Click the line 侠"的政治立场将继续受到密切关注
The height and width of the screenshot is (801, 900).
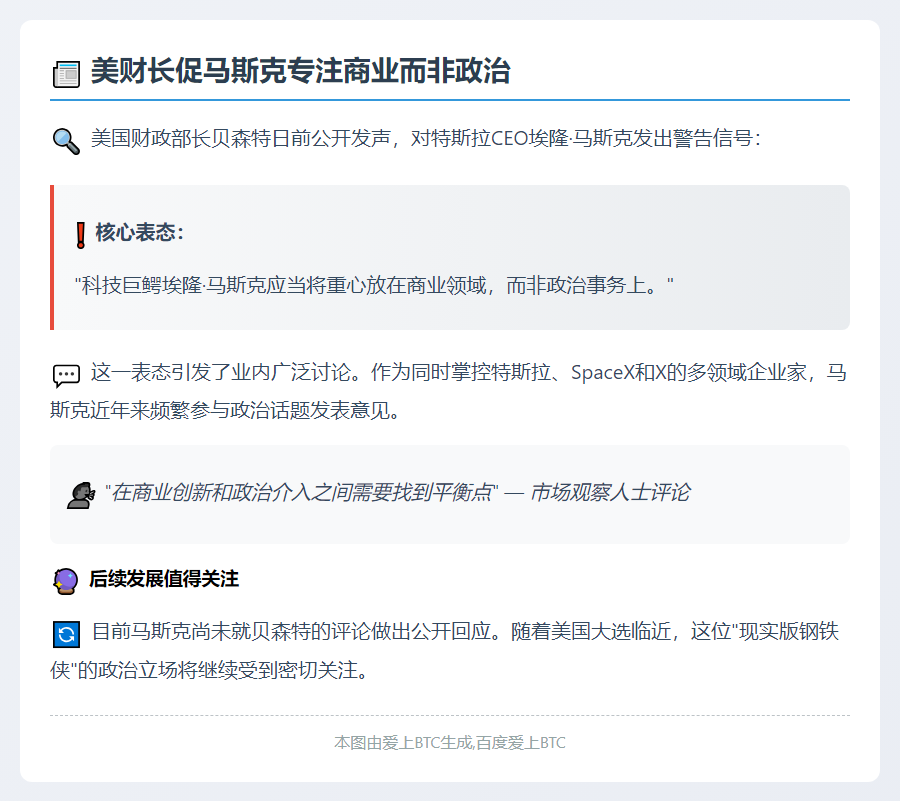(210, 670)
